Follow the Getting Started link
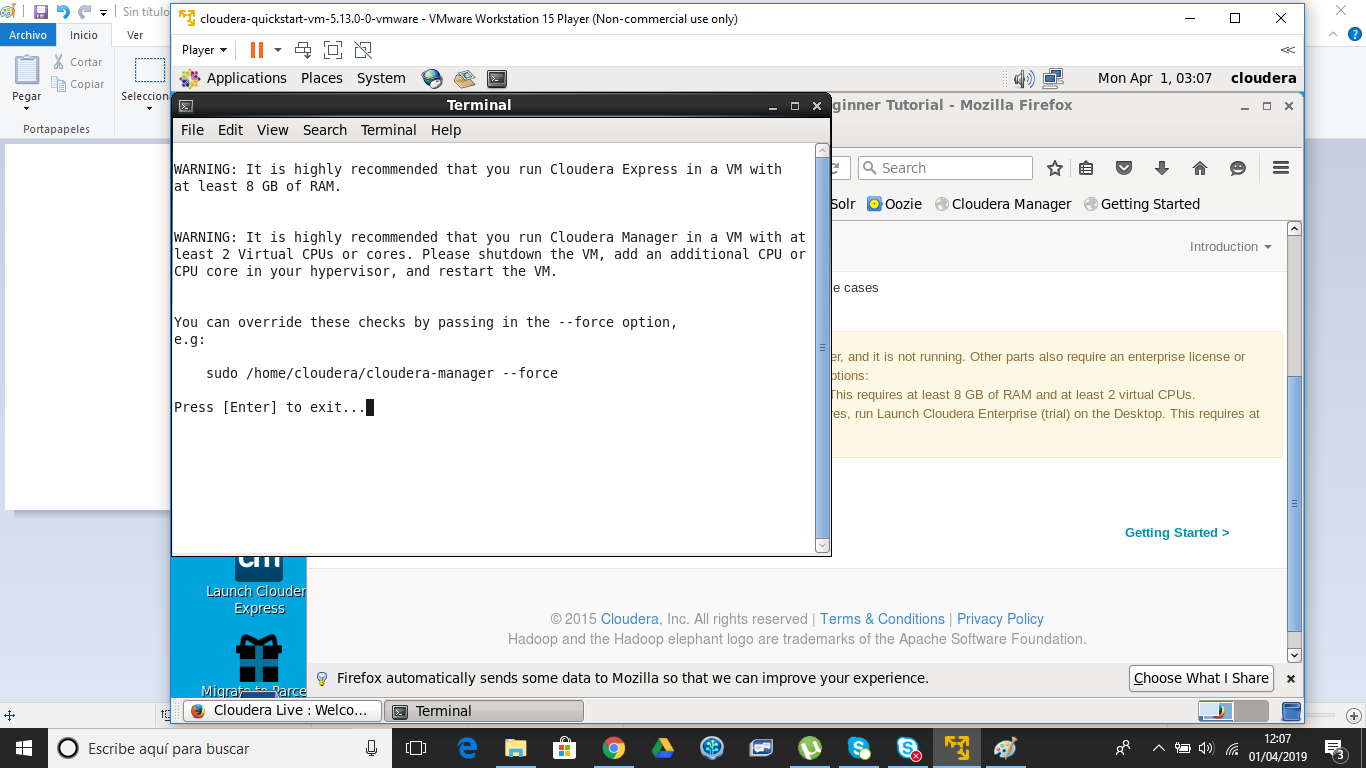The height and width of the screenshot is (768, 1366). tap(1177, 532)
